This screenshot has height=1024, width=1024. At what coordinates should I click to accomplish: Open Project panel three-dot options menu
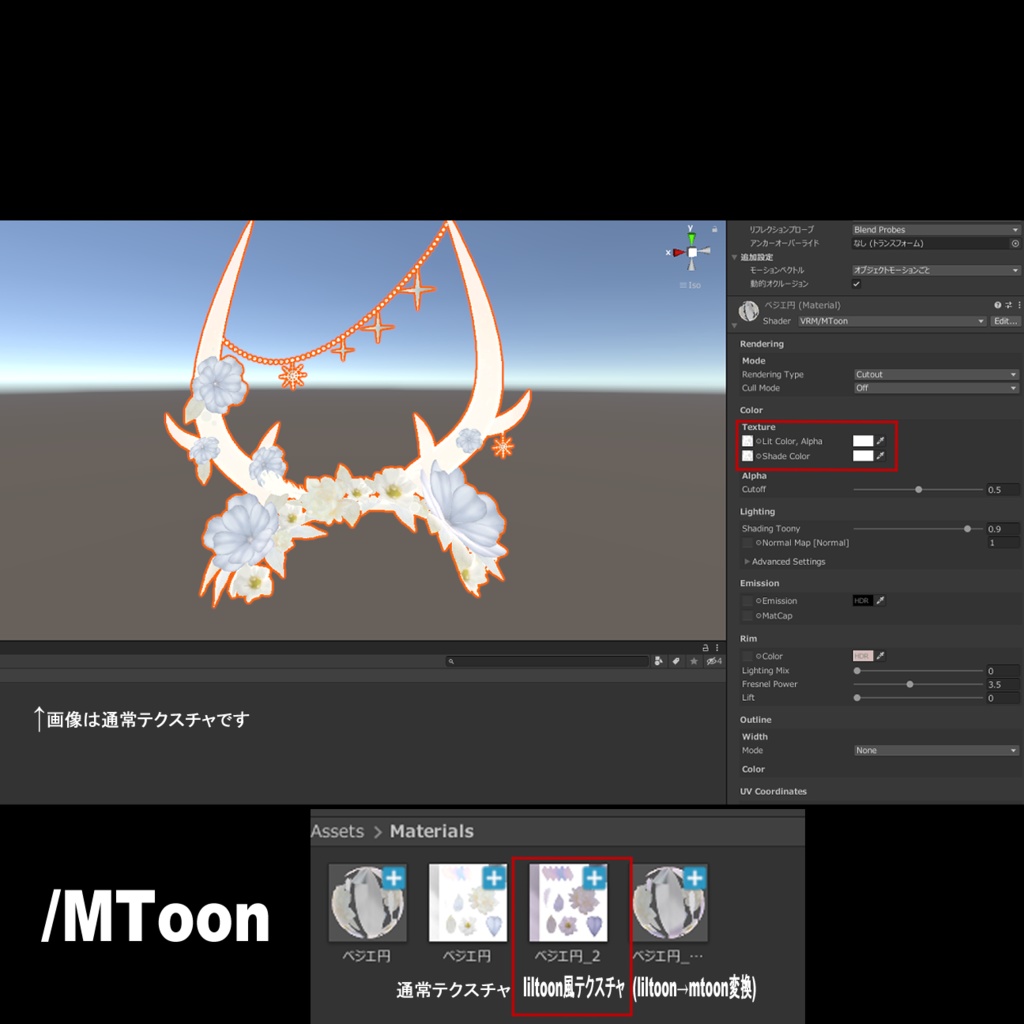coord(717,648)
